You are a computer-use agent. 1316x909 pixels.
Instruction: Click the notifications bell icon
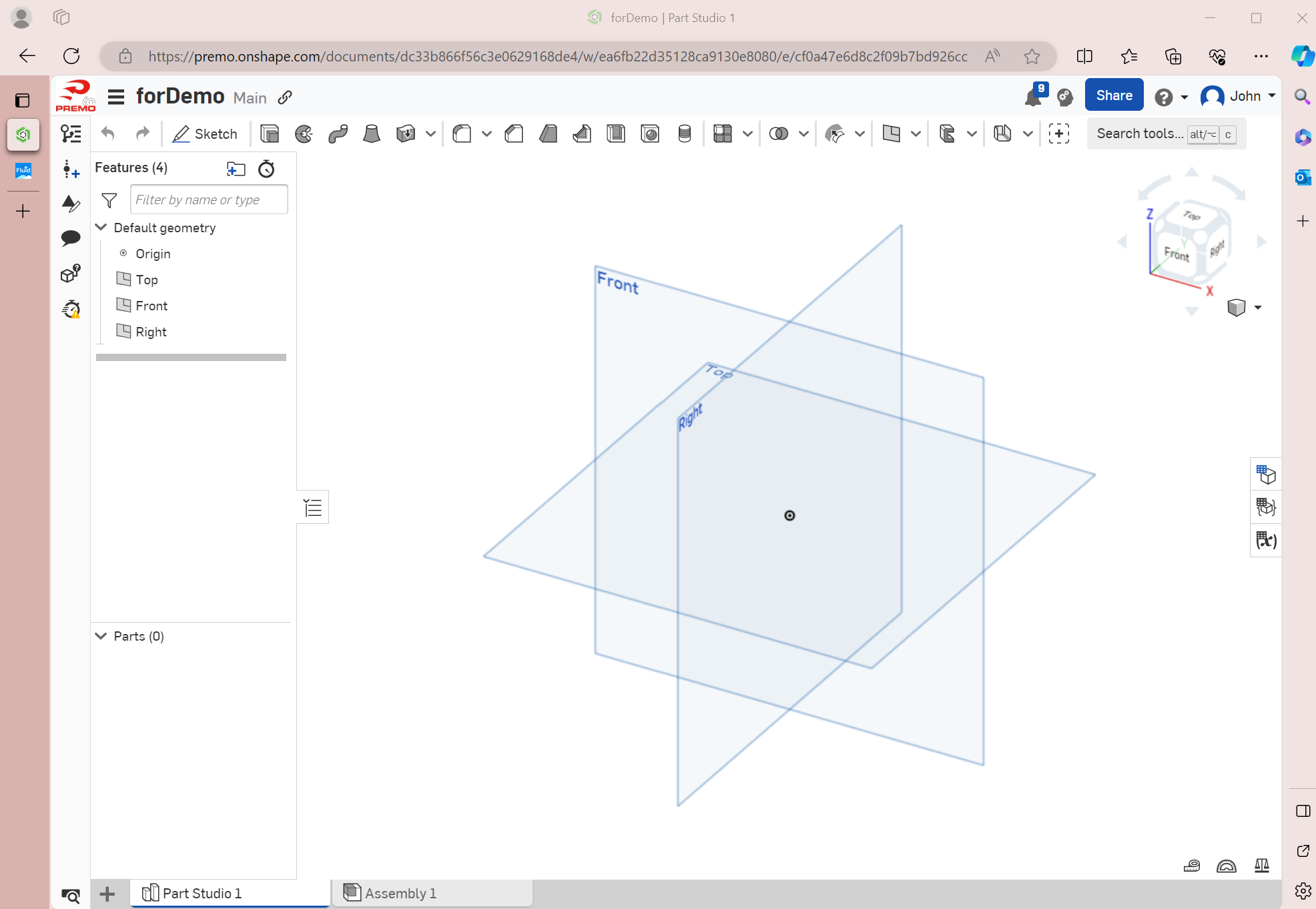pyautogui.click(x=1032, y=97)
